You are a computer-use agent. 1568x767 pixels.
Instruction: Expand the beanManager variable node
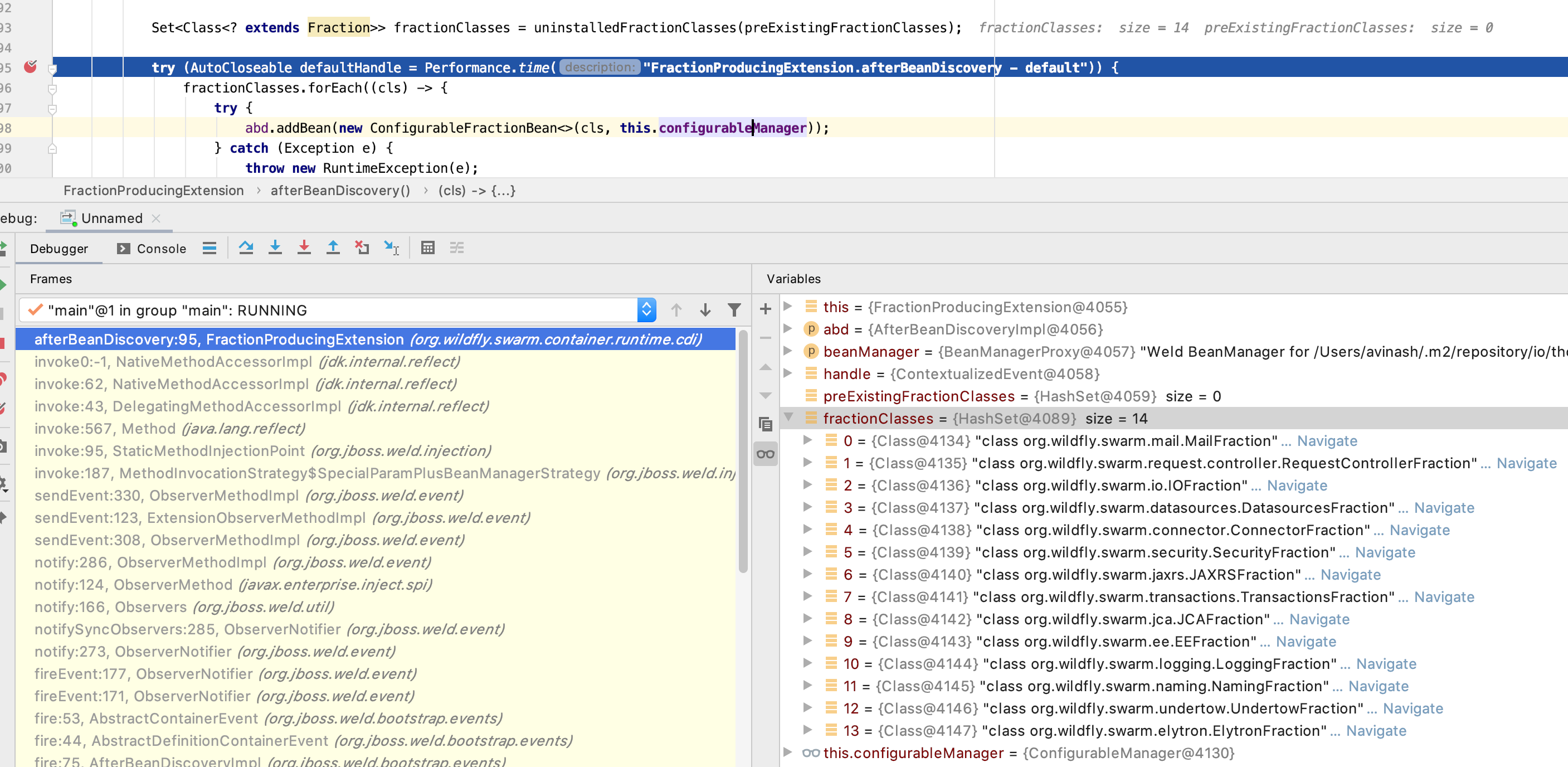788,351
